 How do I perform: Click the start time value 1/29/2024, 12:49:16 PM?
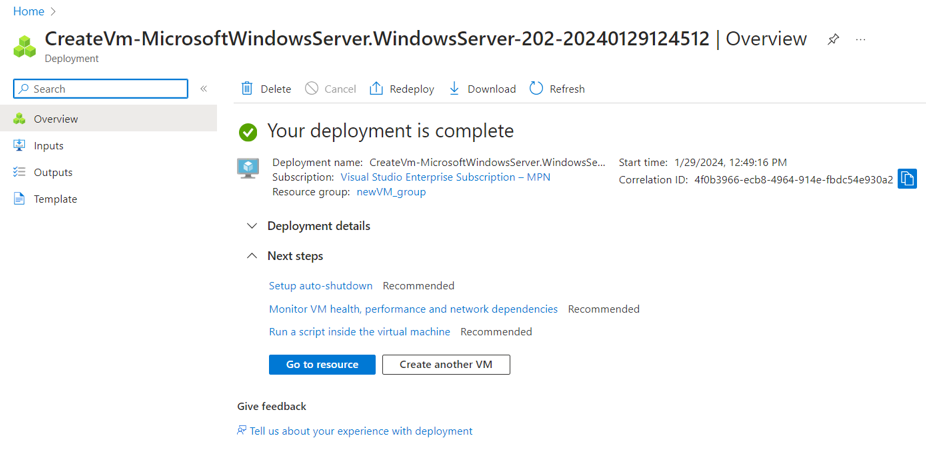730,162
